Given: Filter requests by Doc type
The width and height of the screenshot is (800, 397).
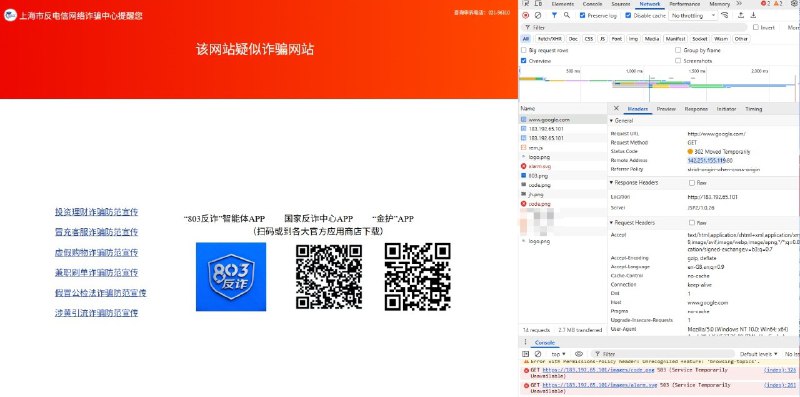Looking at the screenshot, I should point(573,39).
